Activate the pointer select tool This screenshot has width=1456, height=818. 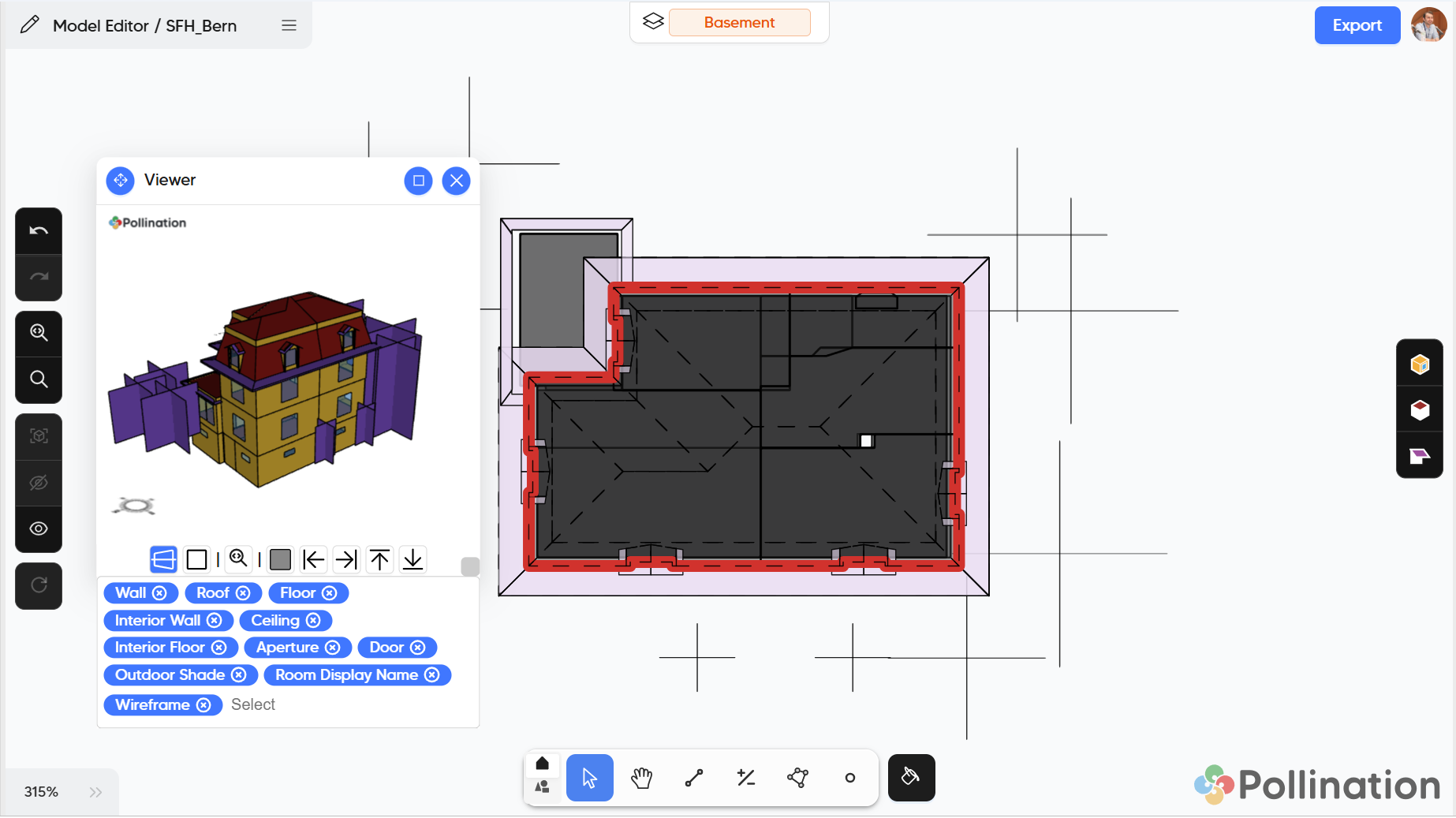pyautogui.click(x=589, y=778)
